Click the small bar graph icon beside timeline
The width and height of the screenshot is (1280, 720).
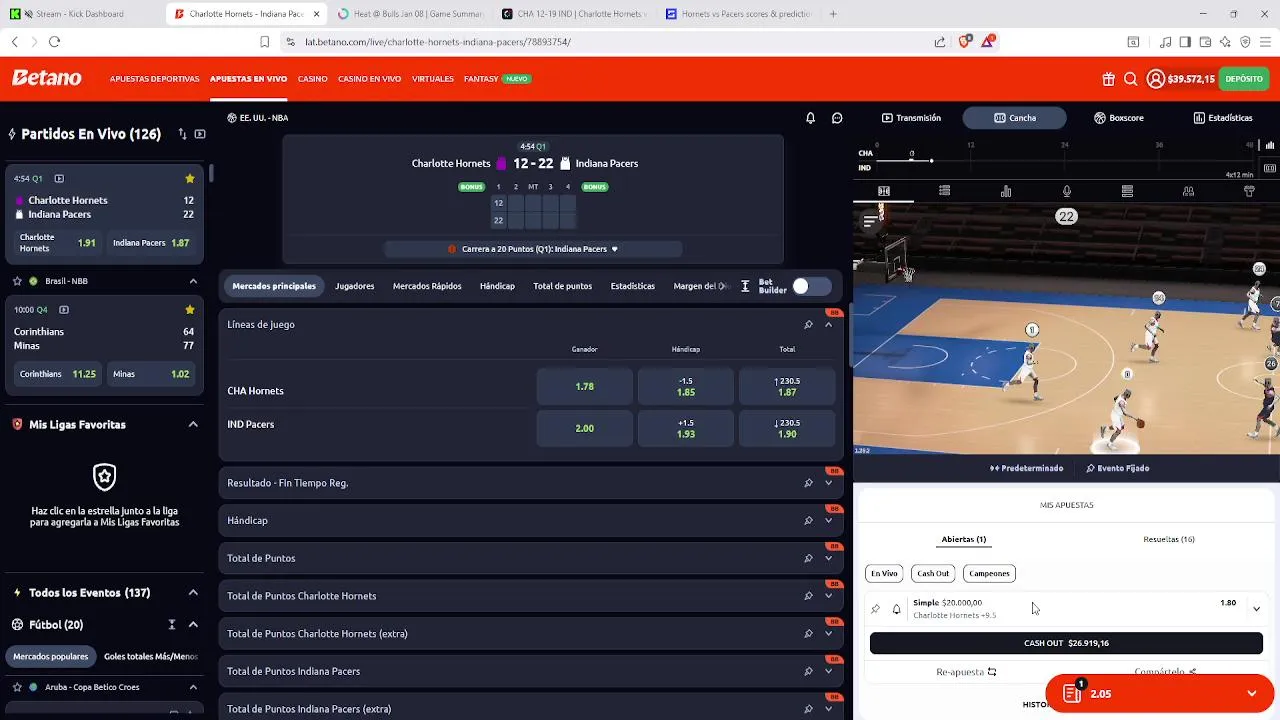coord(1270,145)
